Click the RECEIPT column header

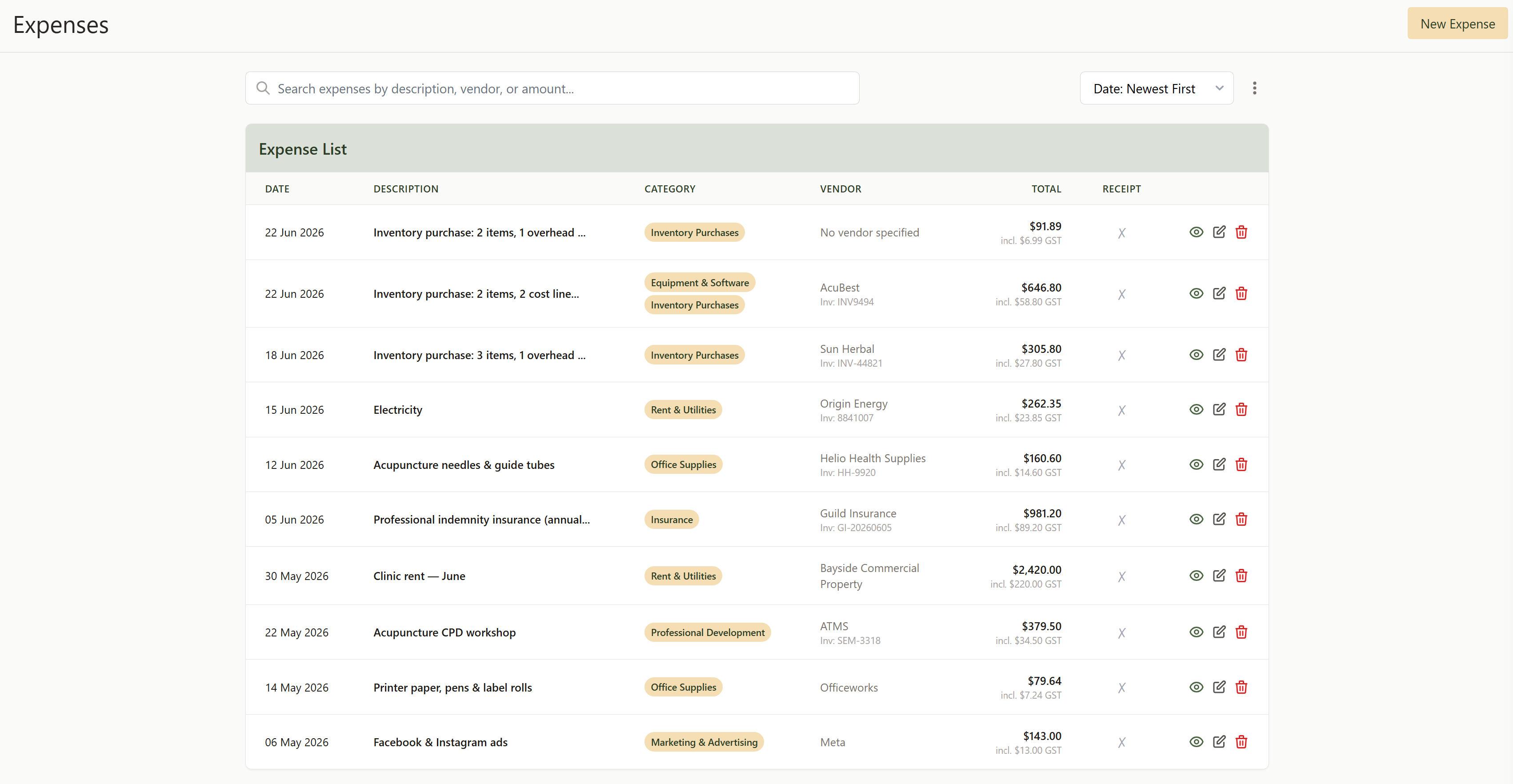(x=1121, y=188)
